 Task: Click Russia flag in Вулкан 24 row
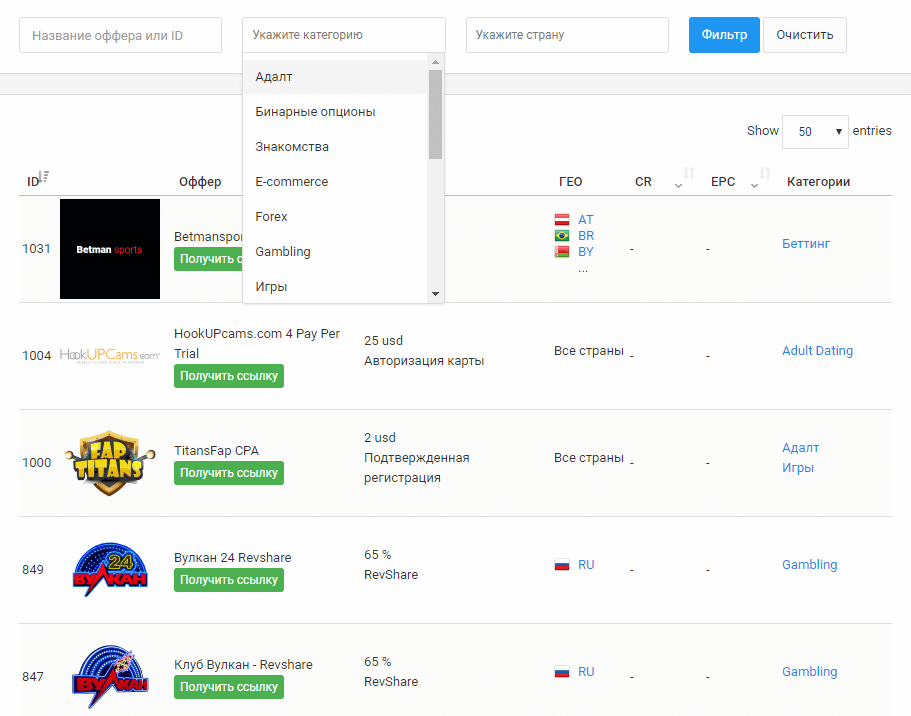point(562,565)
